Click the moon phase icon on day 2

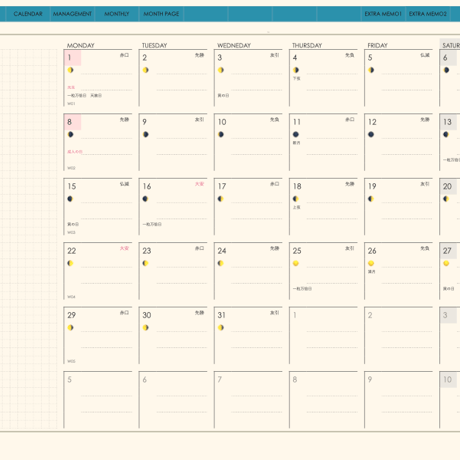[x=146, y=70]
